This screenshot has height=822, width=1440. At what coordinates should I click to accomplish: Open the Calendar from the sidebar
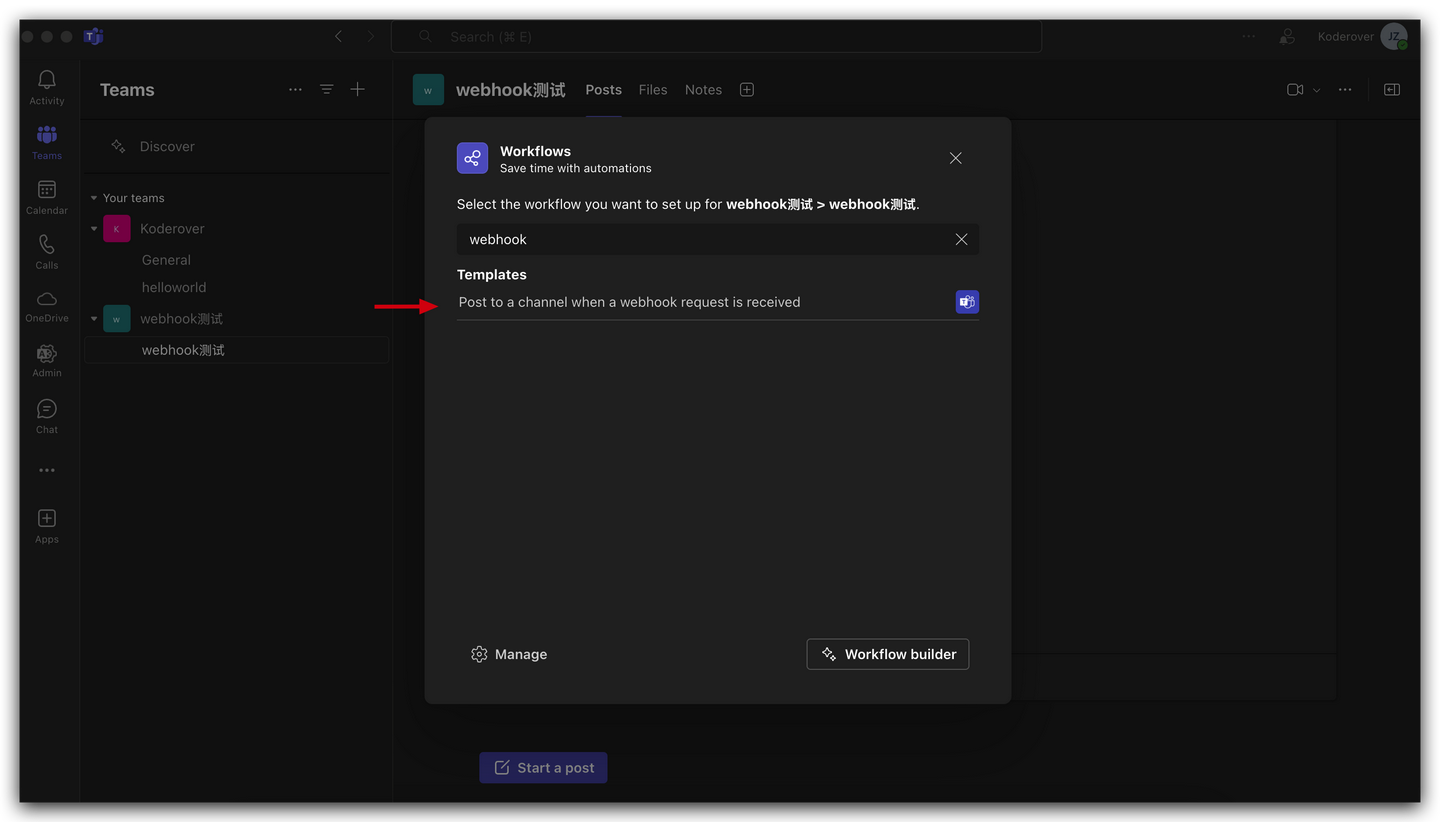(x=46, y=196)
